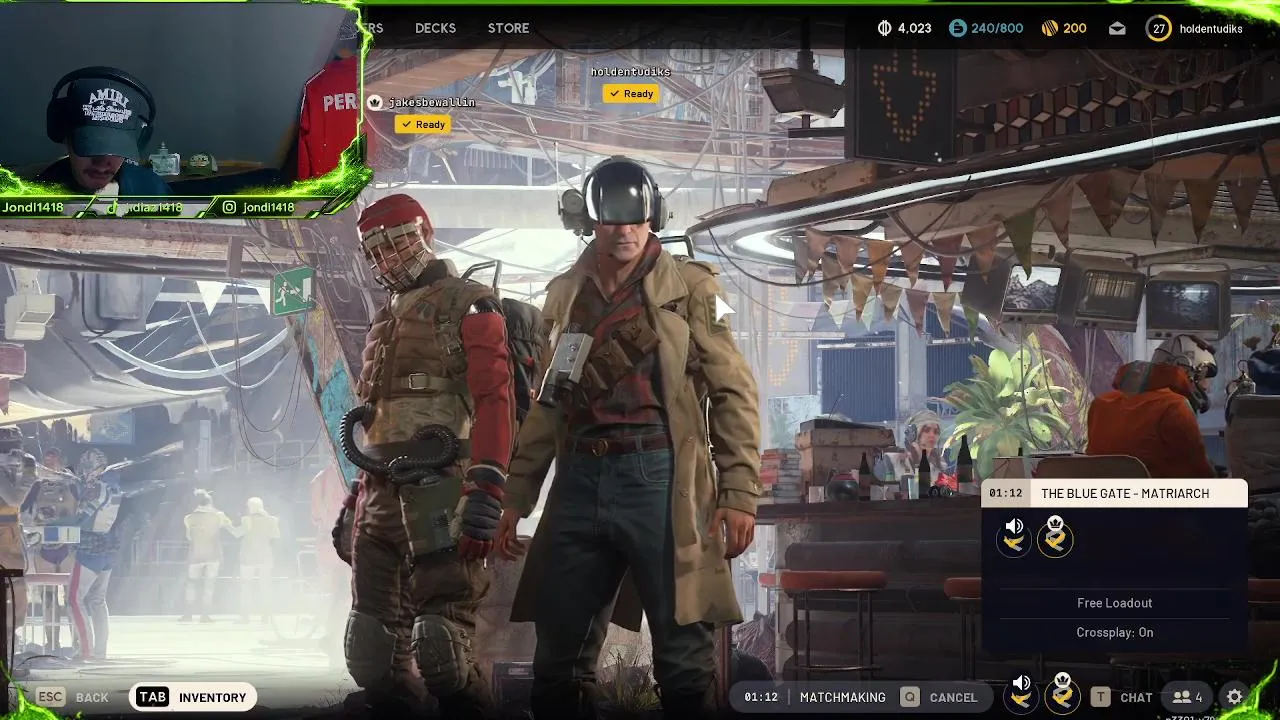The height and width of the screenshot is (720, 1280).
Task: Select the speaker avatar in the map panel
Action: [1014, 536]
